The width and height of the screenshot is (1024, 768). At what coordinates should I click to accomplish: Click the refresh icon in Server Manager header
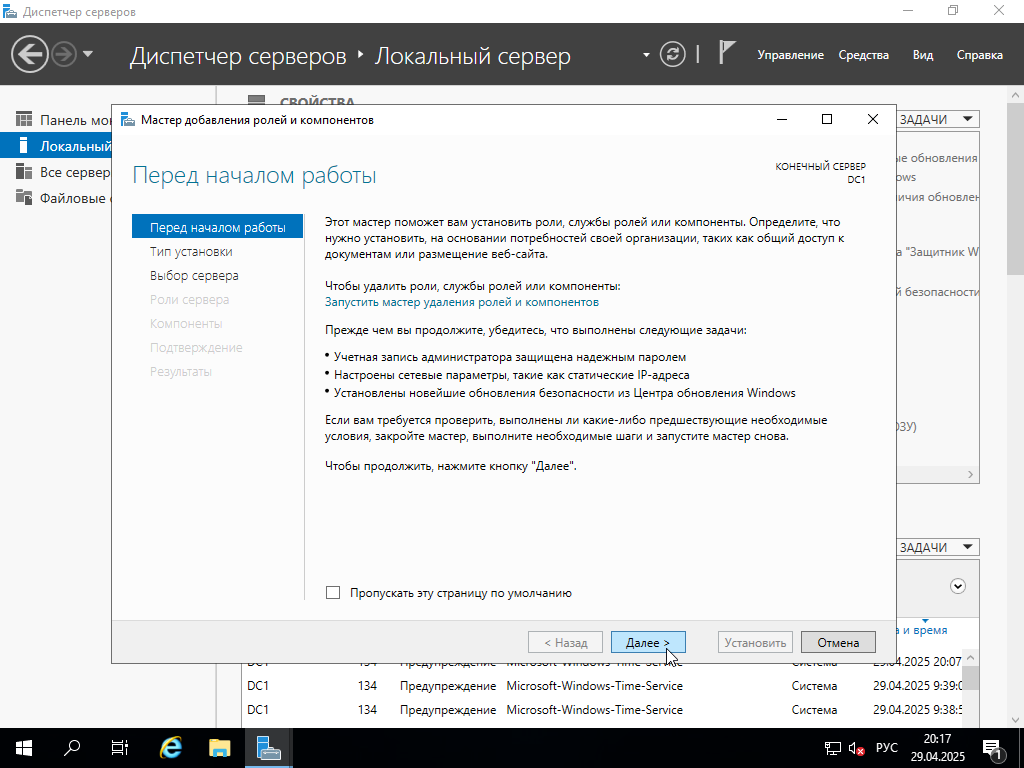point(673,54)
